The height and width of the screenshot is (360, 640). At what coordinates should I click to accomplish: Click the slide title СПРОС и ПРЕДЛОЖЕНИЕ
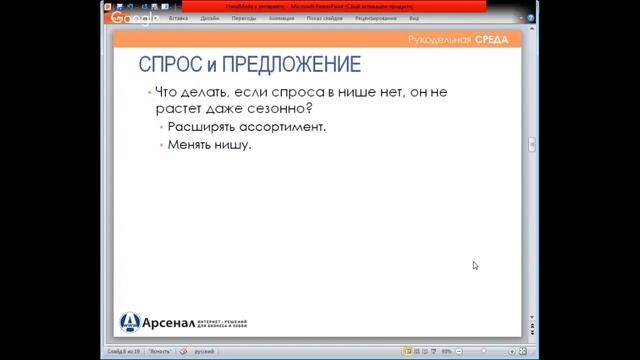coord(250,64)
